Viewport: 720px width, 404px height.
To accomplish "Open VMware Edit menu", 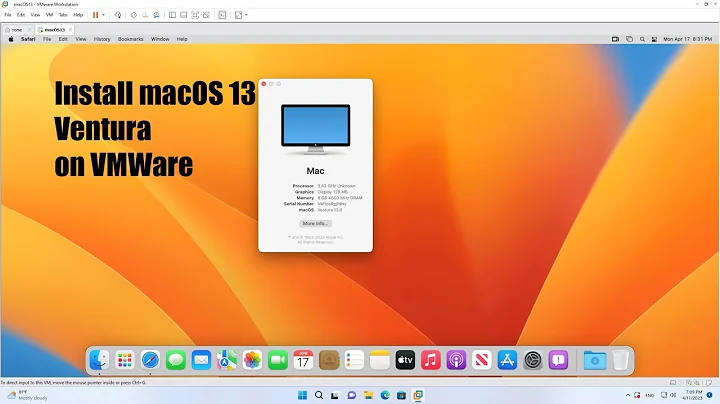I will (x=21, y=15).
